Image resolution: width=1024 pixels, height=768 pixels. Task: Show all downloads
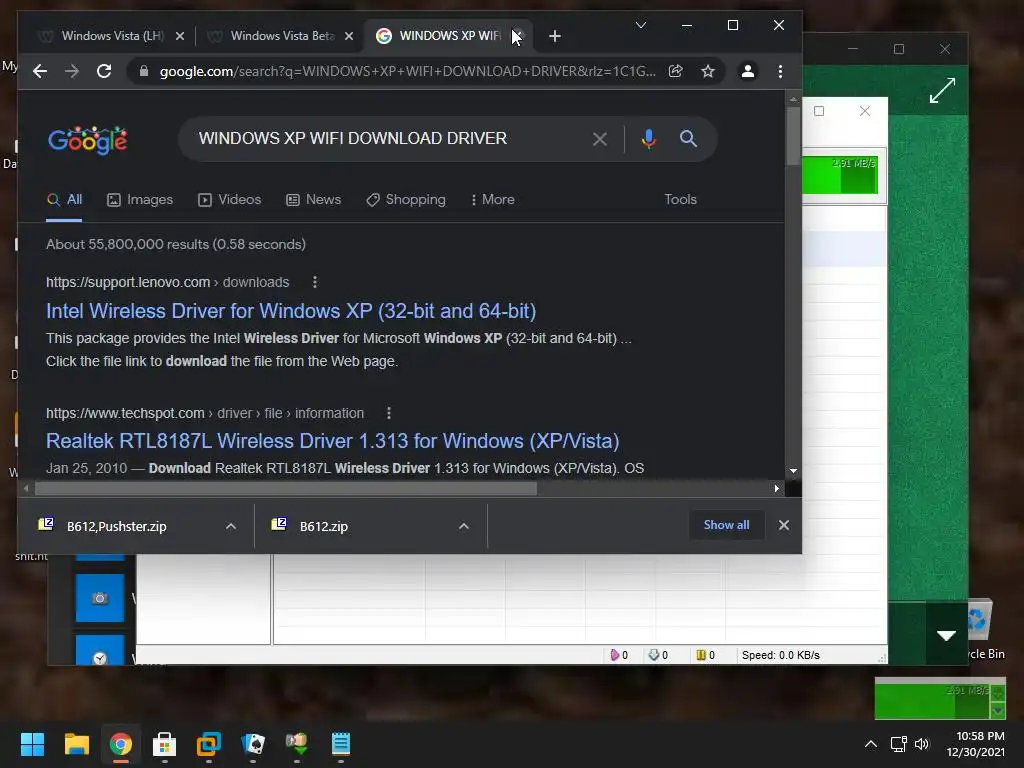click(726, 525)
